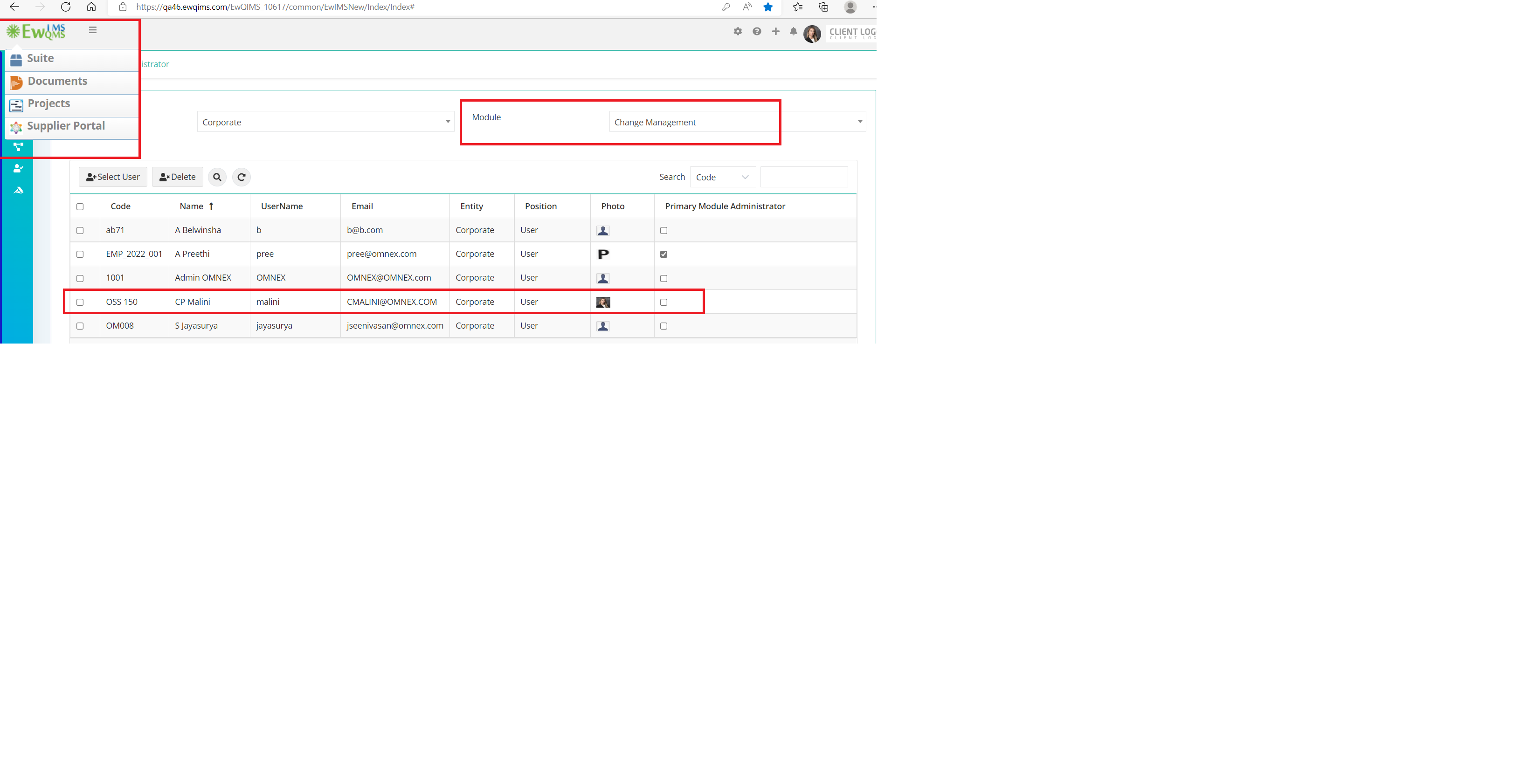Open the help question mark icon
This screenshot has width=1534, height=784.
point(757,32)
